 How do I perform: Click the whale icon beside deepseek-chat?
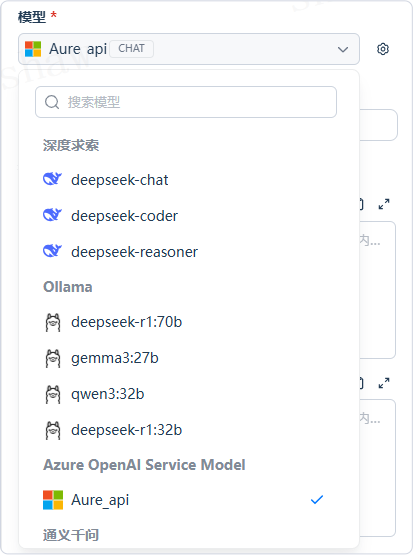click(52, 179)
